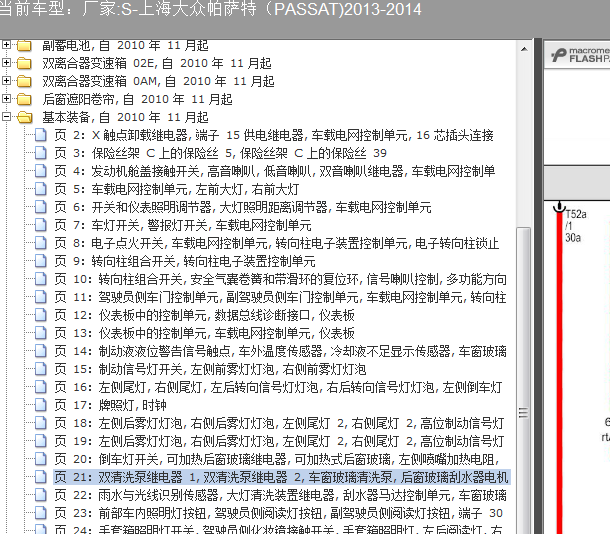
Task: Click page icon for 页 7
Action: [x=40, y=225]
